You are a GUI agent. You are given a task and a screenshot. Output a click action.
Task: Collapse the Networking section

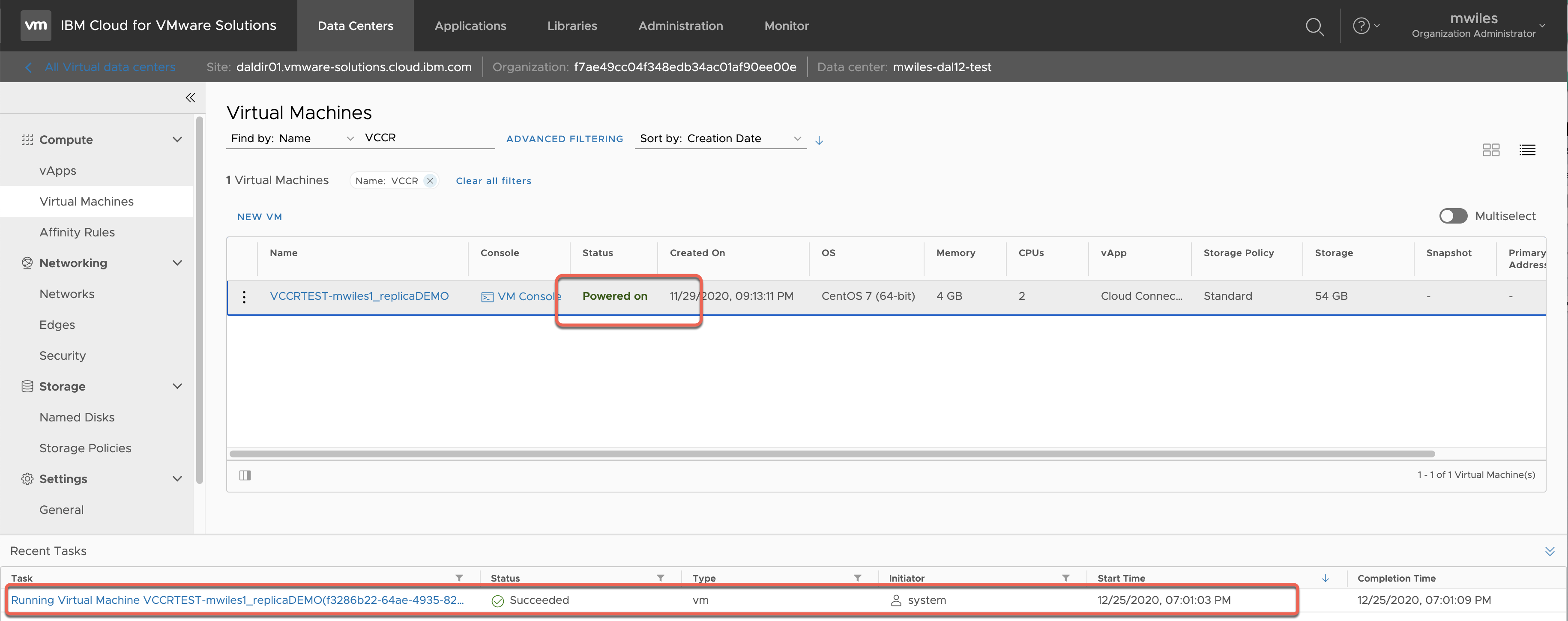point(177,263)
